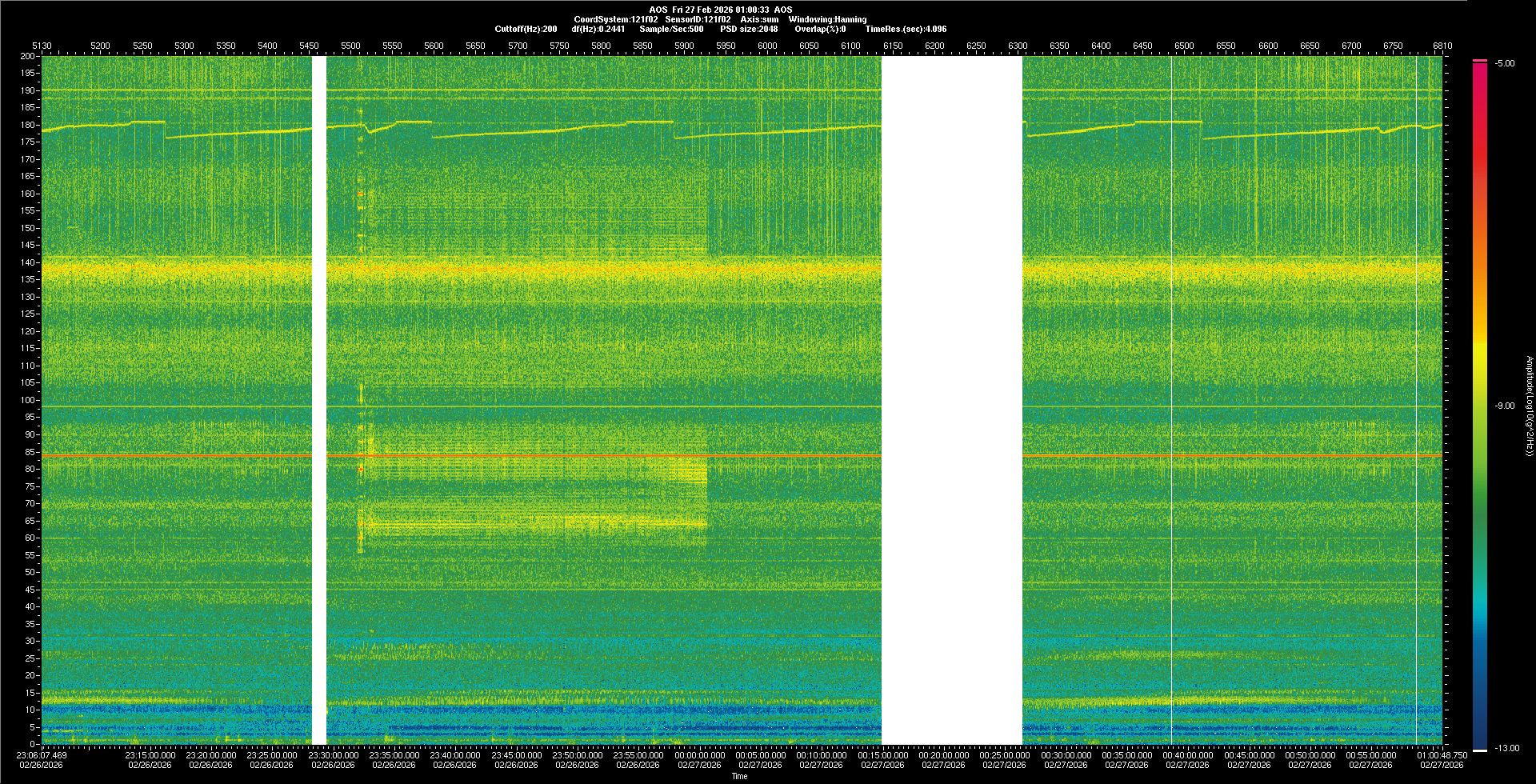Viewport: 1536px width, 784px height.
Task: Click the Cutoff(Hz):200 header text
Action: 526,29
